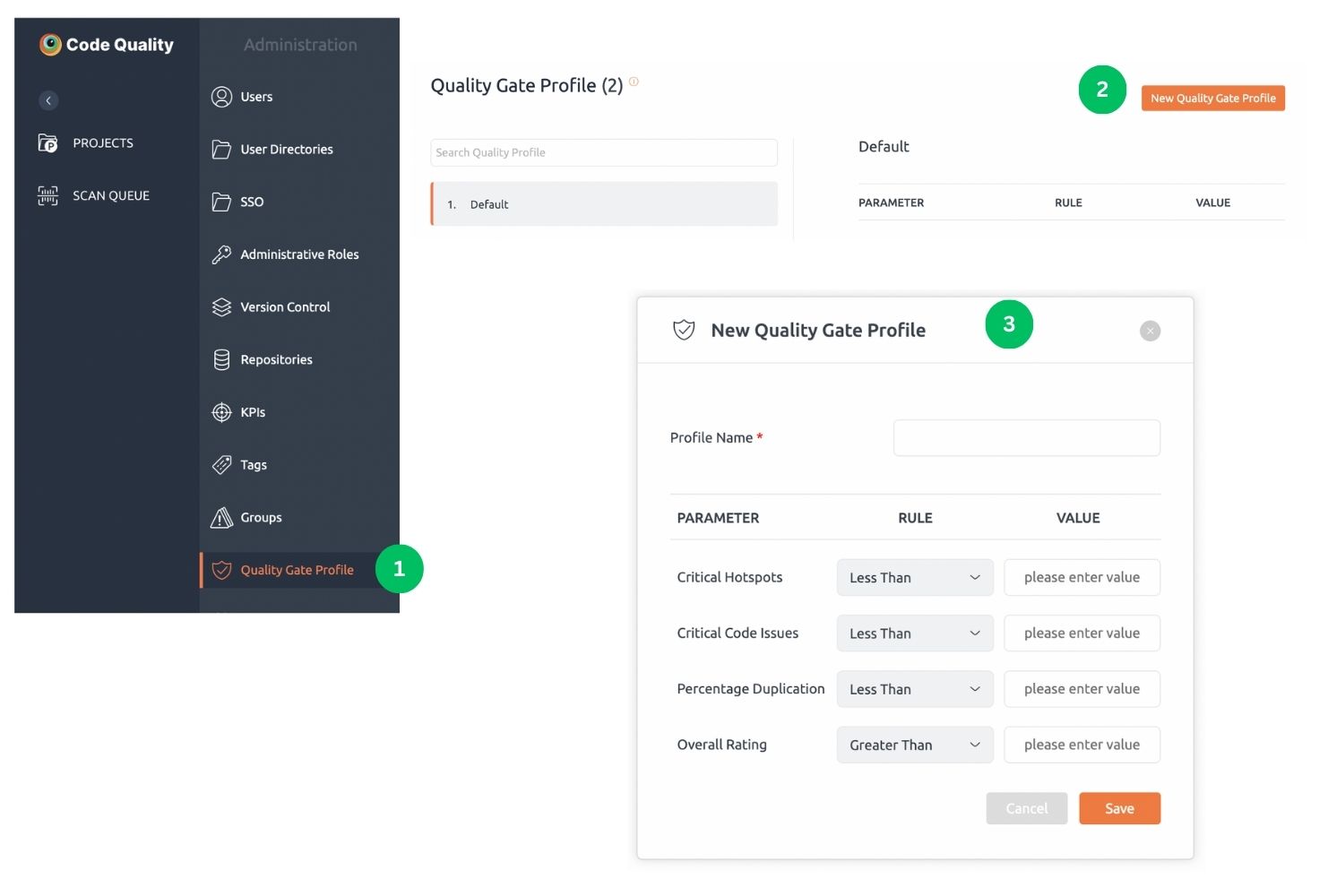Image resolution: width=1328 pixels, height=896 pixels.
Task: Open Percentage Duplication rule dropdown
Action: [915, 689]
